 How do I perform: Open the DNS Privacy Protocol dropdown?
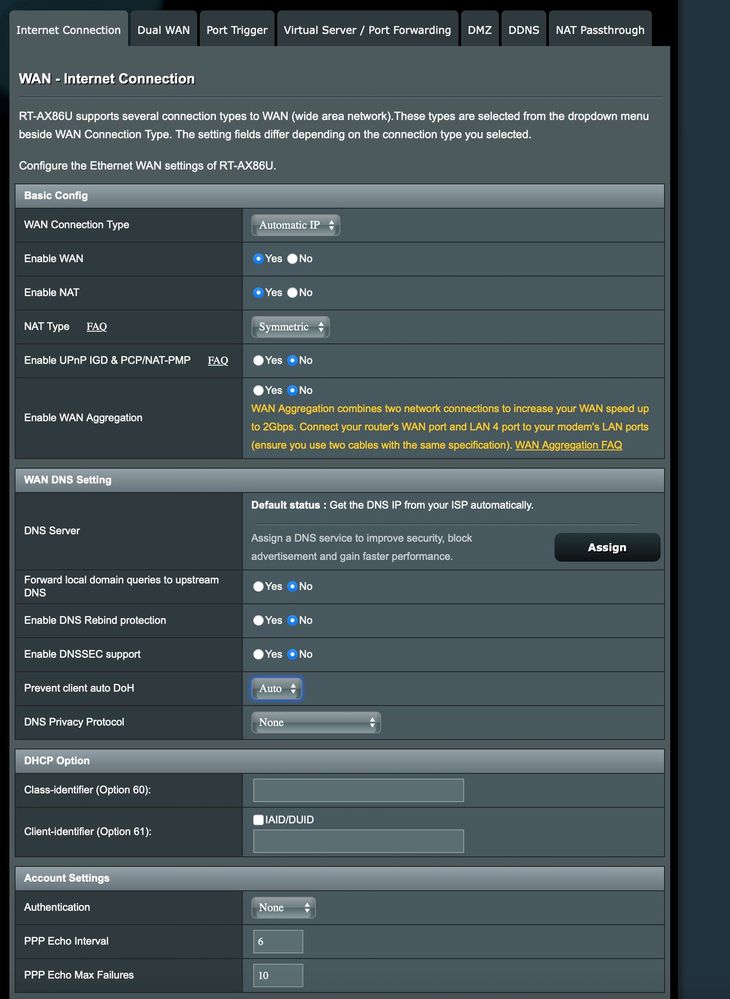316,722
